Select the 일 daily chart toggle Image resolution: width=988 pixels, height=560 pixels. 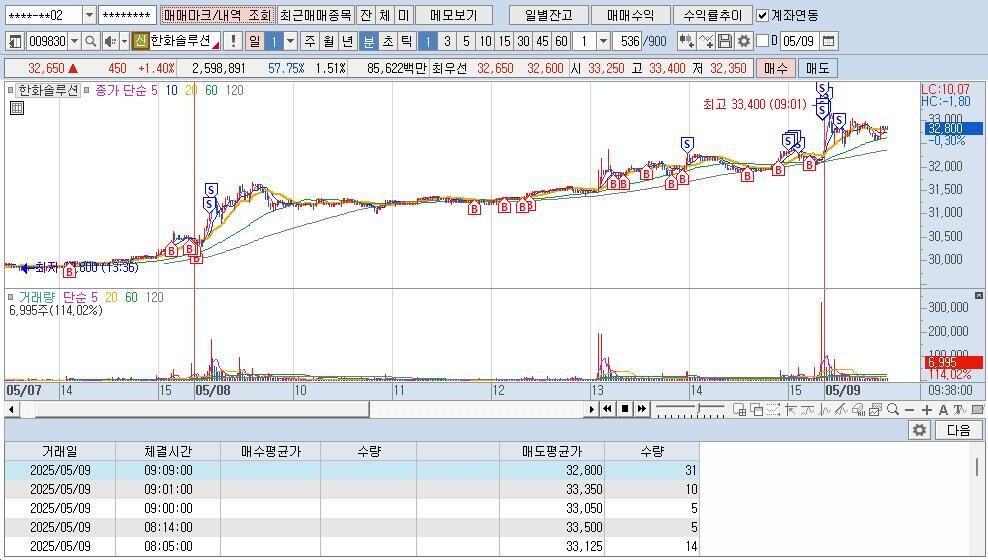click(x=254, y=41)
